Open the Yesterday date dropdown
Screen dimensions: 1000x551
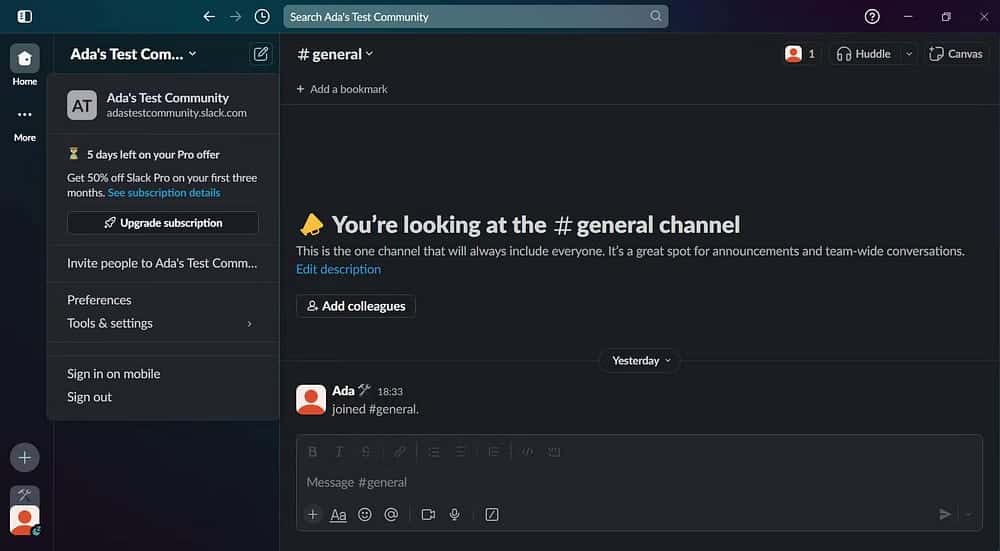click(x=640, y=361)
